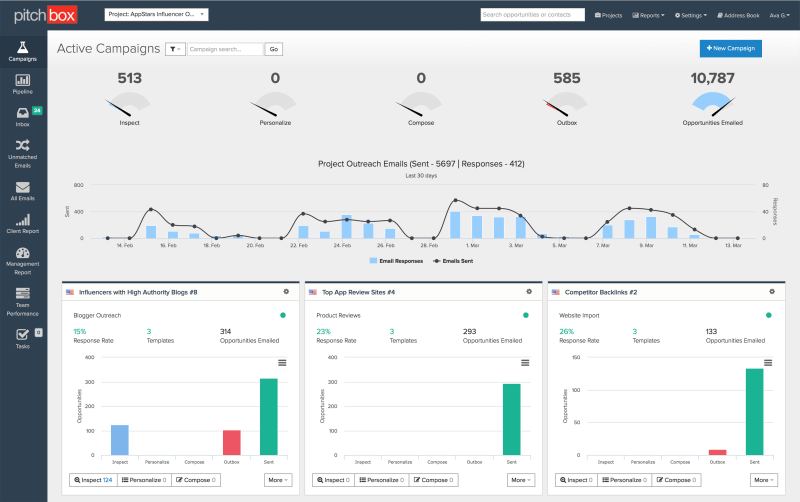Open the Team Performance icon
The height and width of the screenshot is (502, 800).
[23, 294]
